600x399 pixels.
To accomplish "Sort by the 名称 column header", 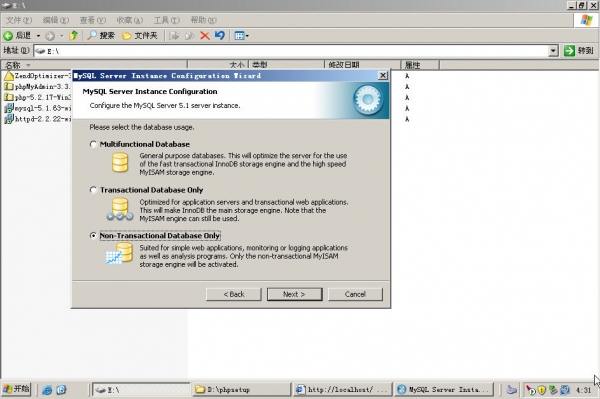I will click(x=94, y=65).
